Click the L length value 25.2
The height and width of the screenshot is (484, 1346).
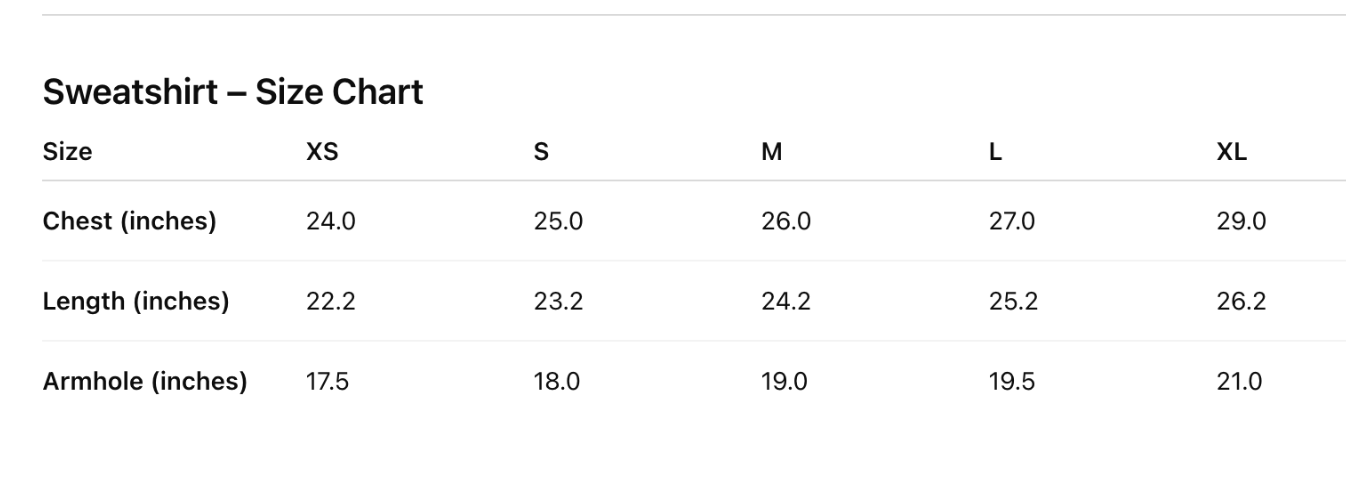[x=1013, y=301]
